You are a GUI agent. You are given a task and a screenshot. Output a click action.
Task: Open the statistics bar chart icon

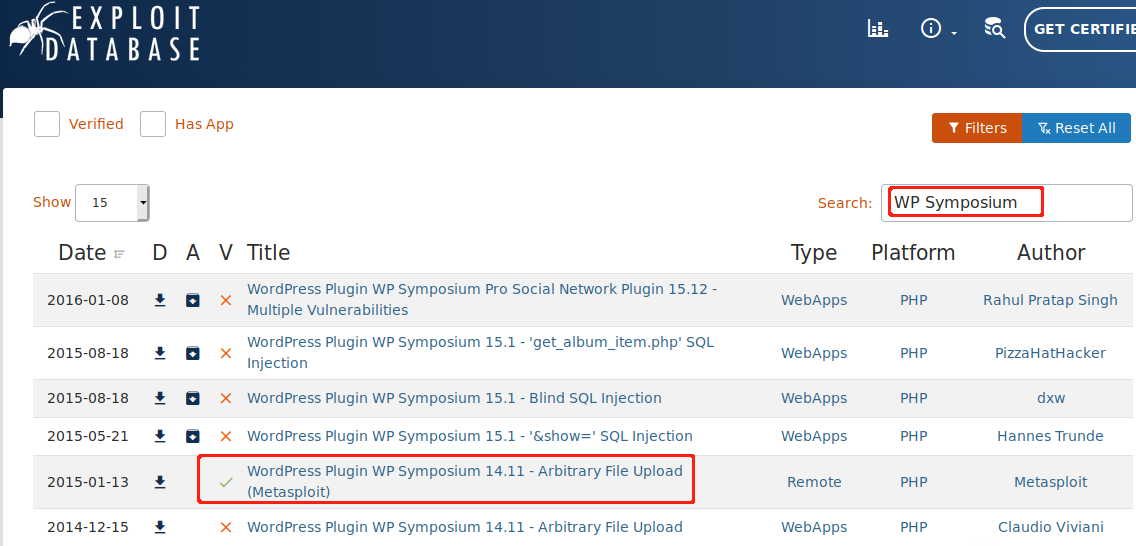(878, 29)
